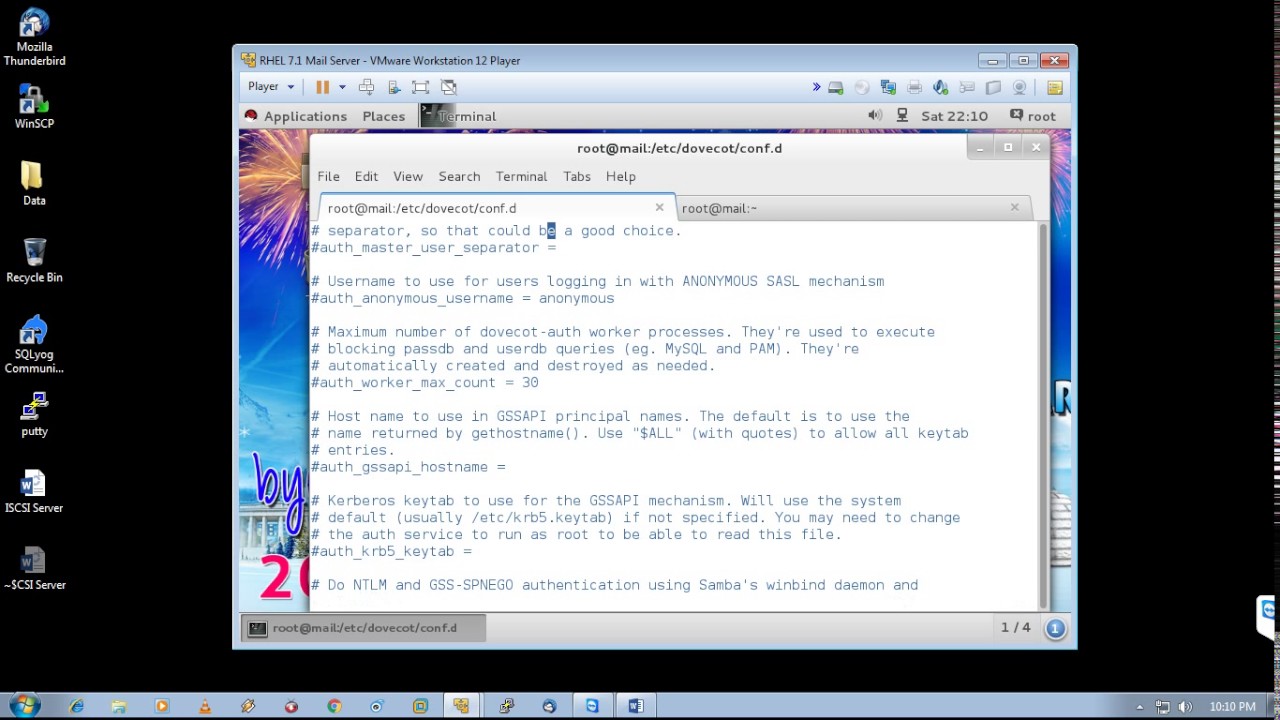The image size is (1280, 720).
Task: Open Windows volume tray icon
Action: coord(1185,707)
